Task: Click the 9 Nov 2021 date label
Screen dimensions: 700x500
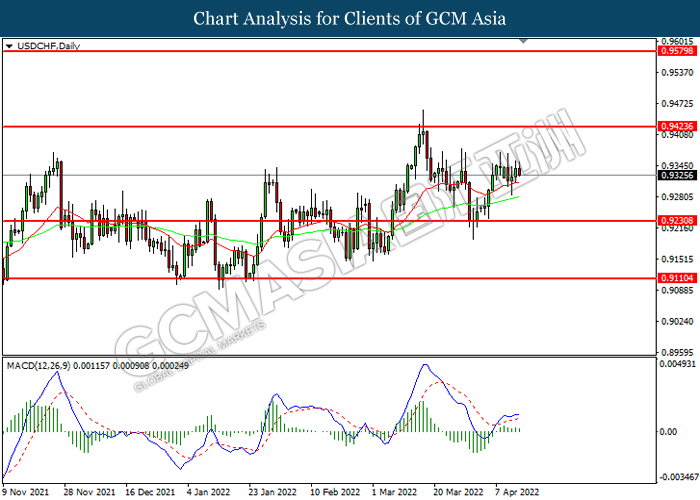Action: coord(26,492)
